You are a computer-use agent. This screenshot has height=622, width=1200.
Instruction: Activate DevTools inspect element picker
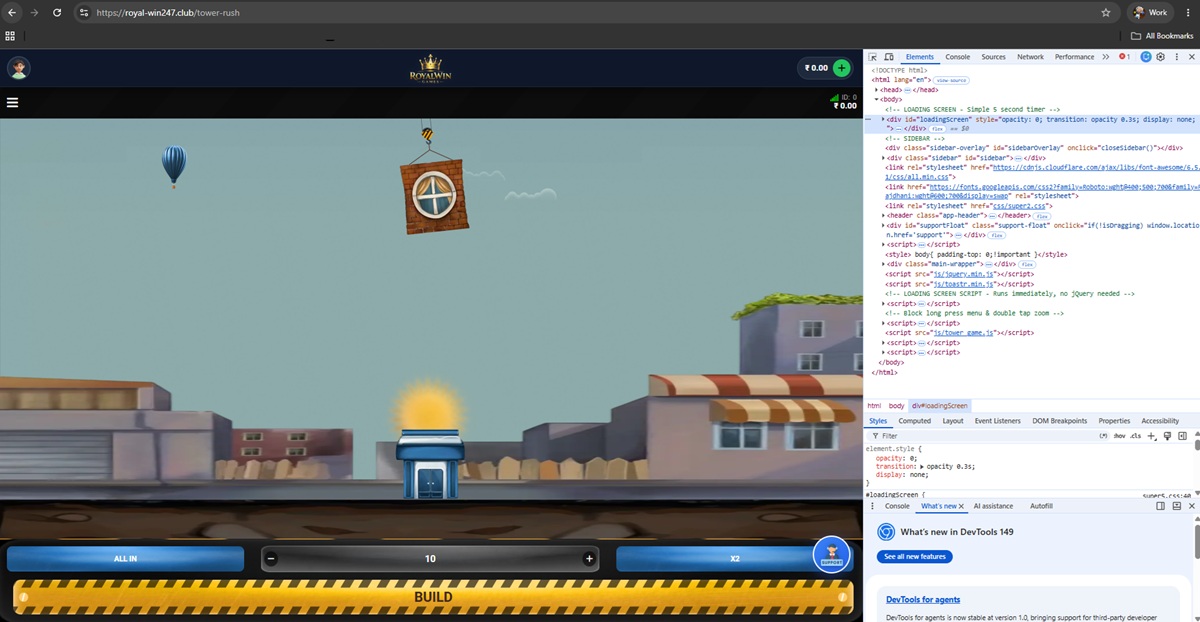(874, 57)
